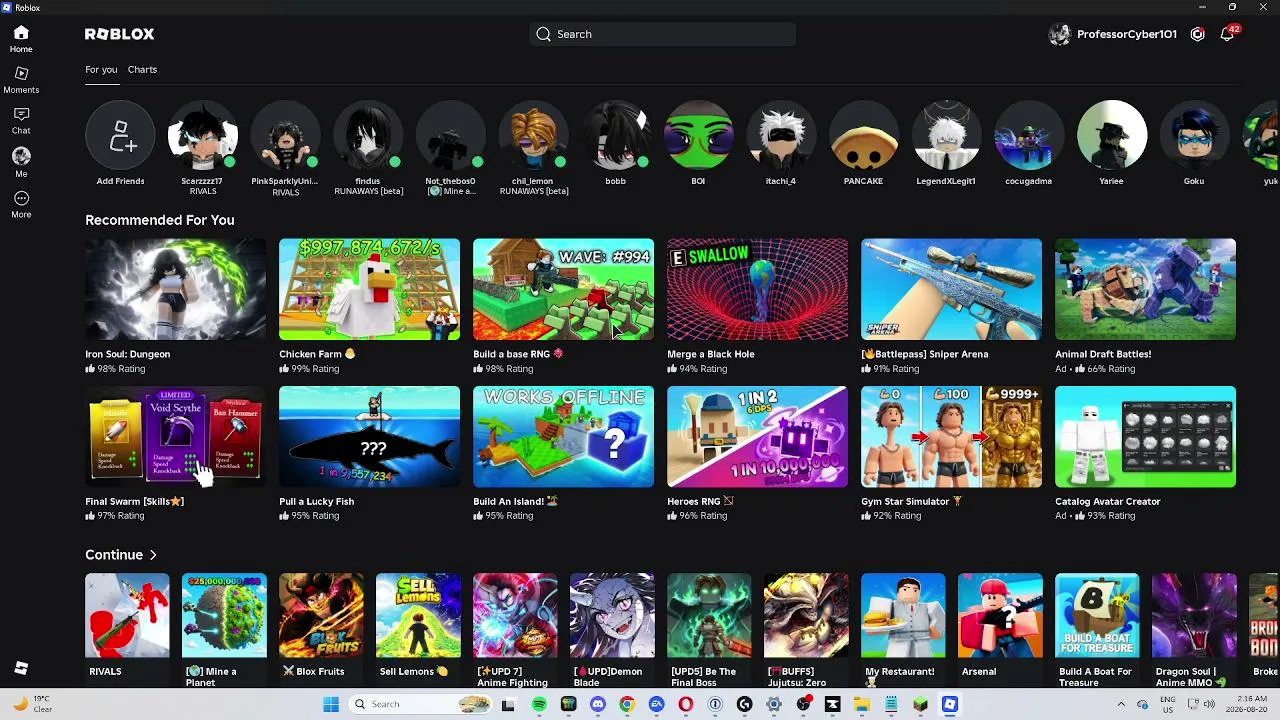Continue playing Mine a Planet
This screenshot has width=1280, height=720.
[224, 615]
